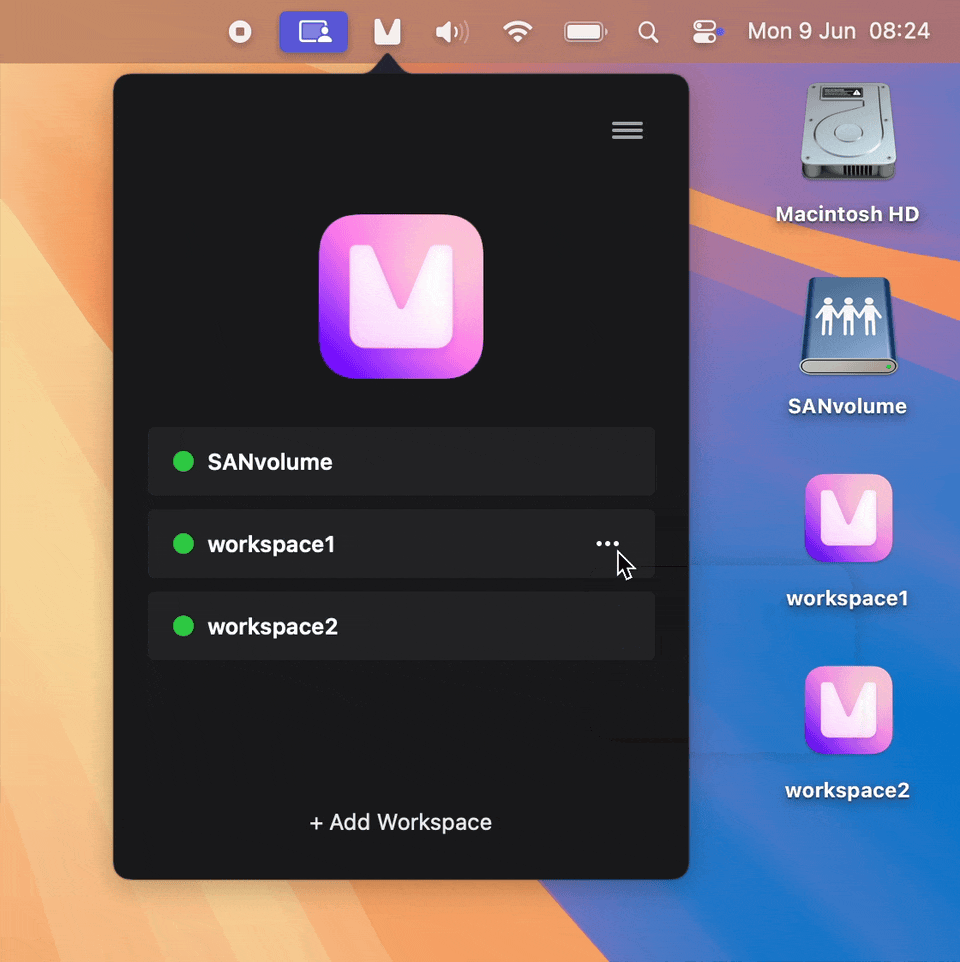Click the SANvolume desktop label
The image size is (960, 962).
(x=847, y=406)
